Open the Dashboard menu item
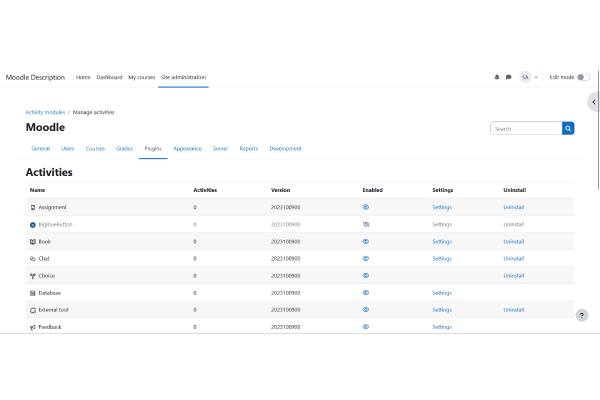Image resolution: width=600 pixels, height=400 pixels. pyautogui.click(x=109, y=77)
